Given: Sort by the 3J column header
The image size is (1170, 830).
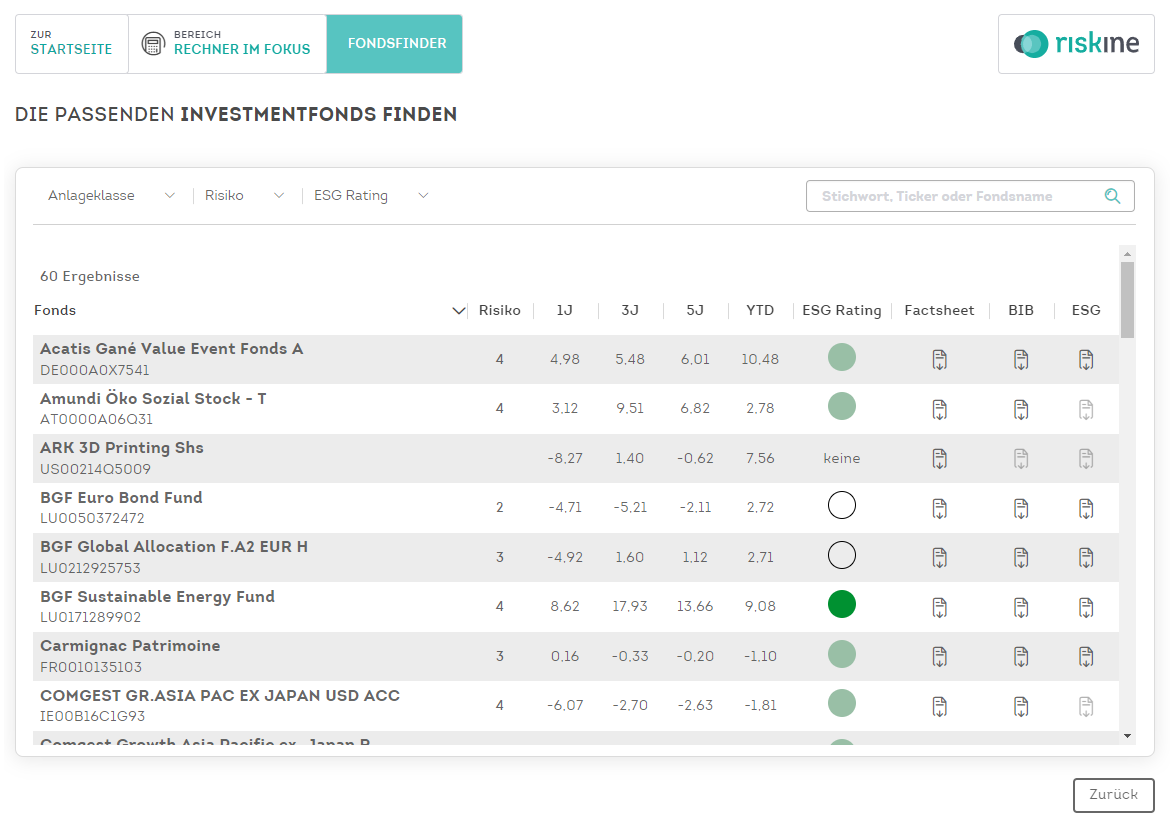Looking at the screenshot, I should [x=630, y=311].
